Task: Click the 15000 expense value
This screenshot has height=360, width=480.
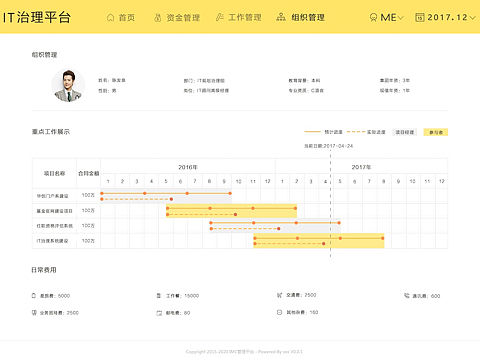Action: point(192,296)
